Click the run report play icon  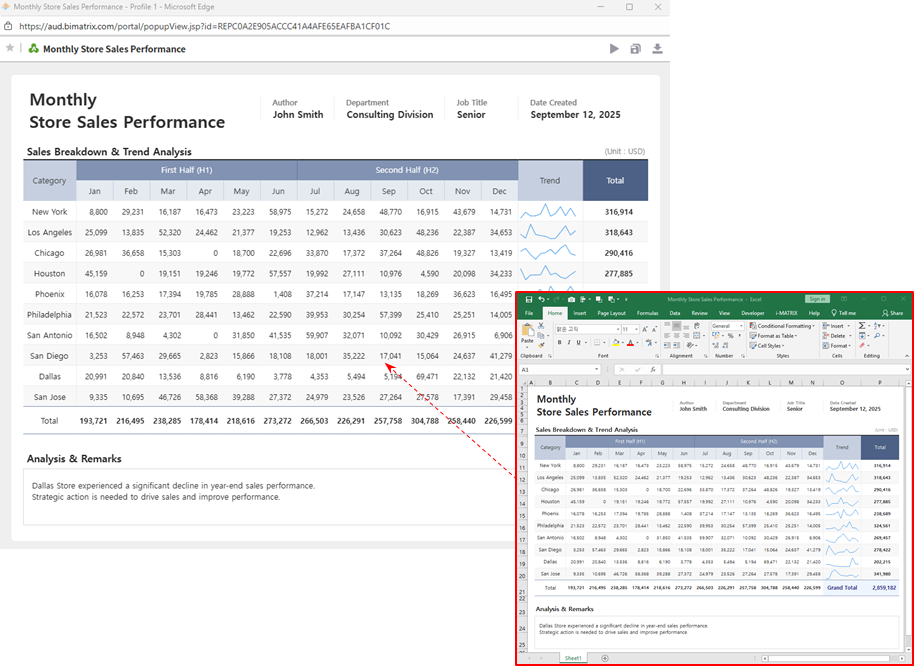(x=614, y=49)
